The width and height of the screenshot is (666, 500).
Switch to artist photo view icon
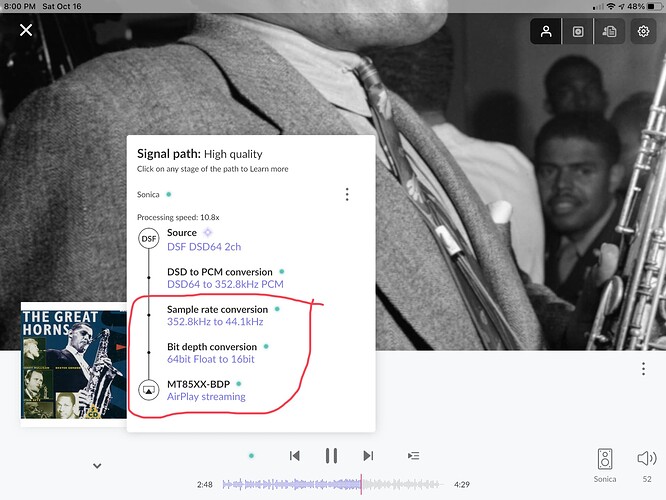546,31
